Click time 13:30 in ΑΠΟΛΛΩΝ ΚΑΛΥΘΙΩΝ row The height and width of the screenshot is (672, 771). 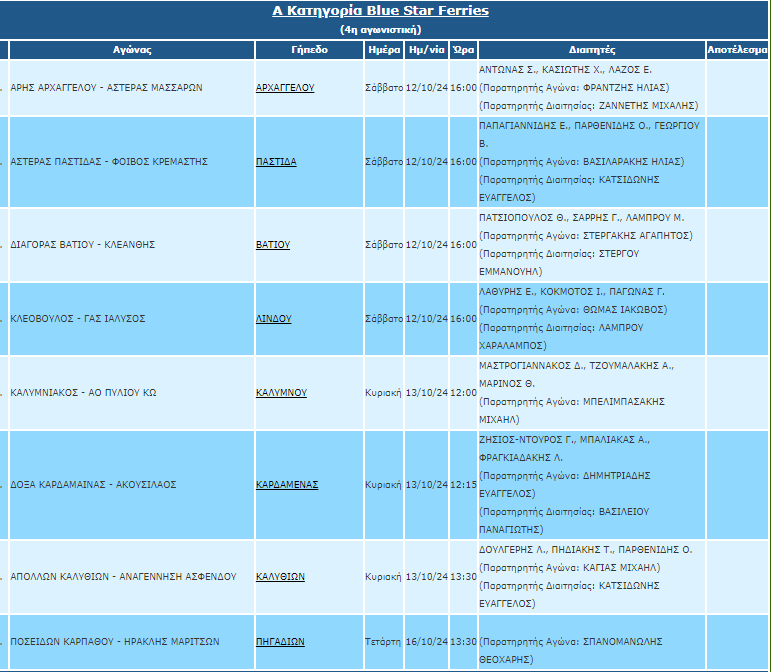tap(463, 577)
